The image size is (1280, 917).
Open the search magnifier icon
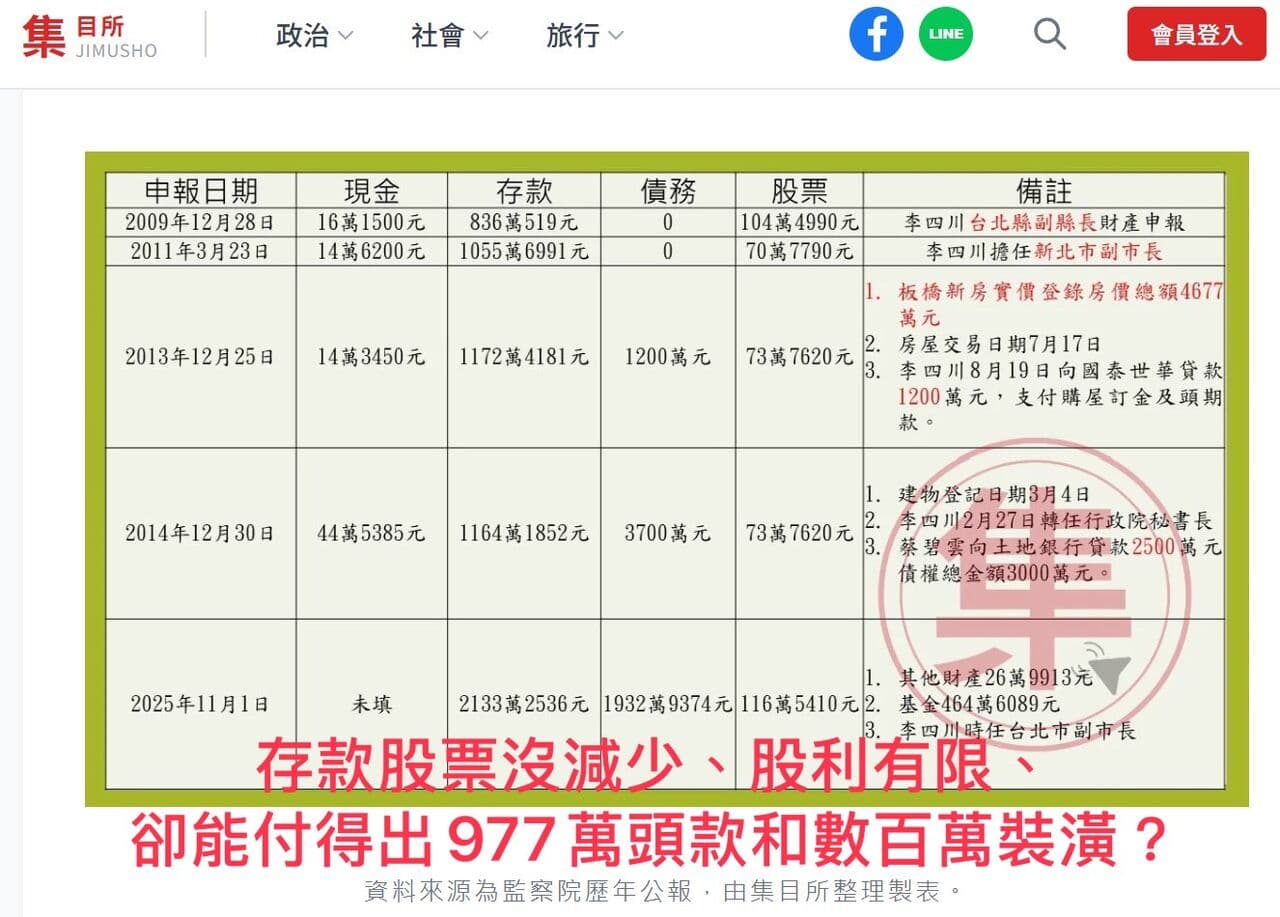(x=1049, y=34)
